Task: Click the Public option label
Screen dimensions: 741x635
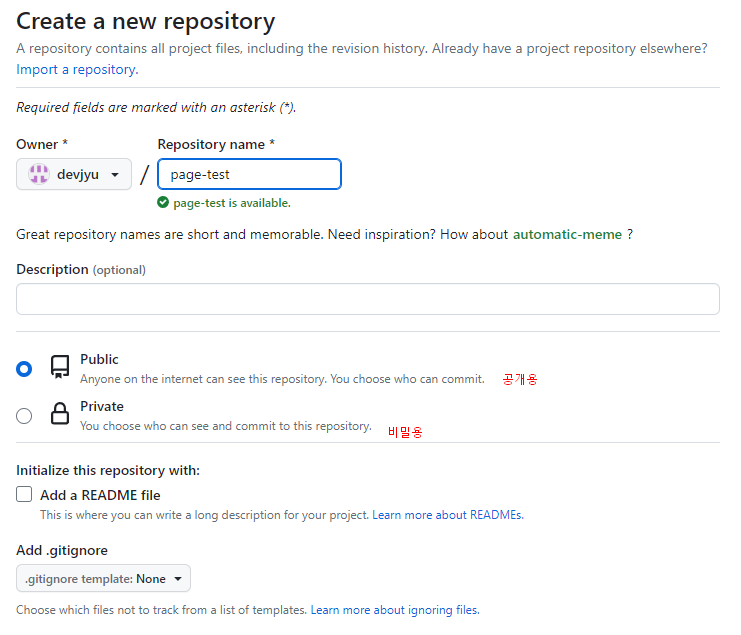Action: click(x=99, y=359)
